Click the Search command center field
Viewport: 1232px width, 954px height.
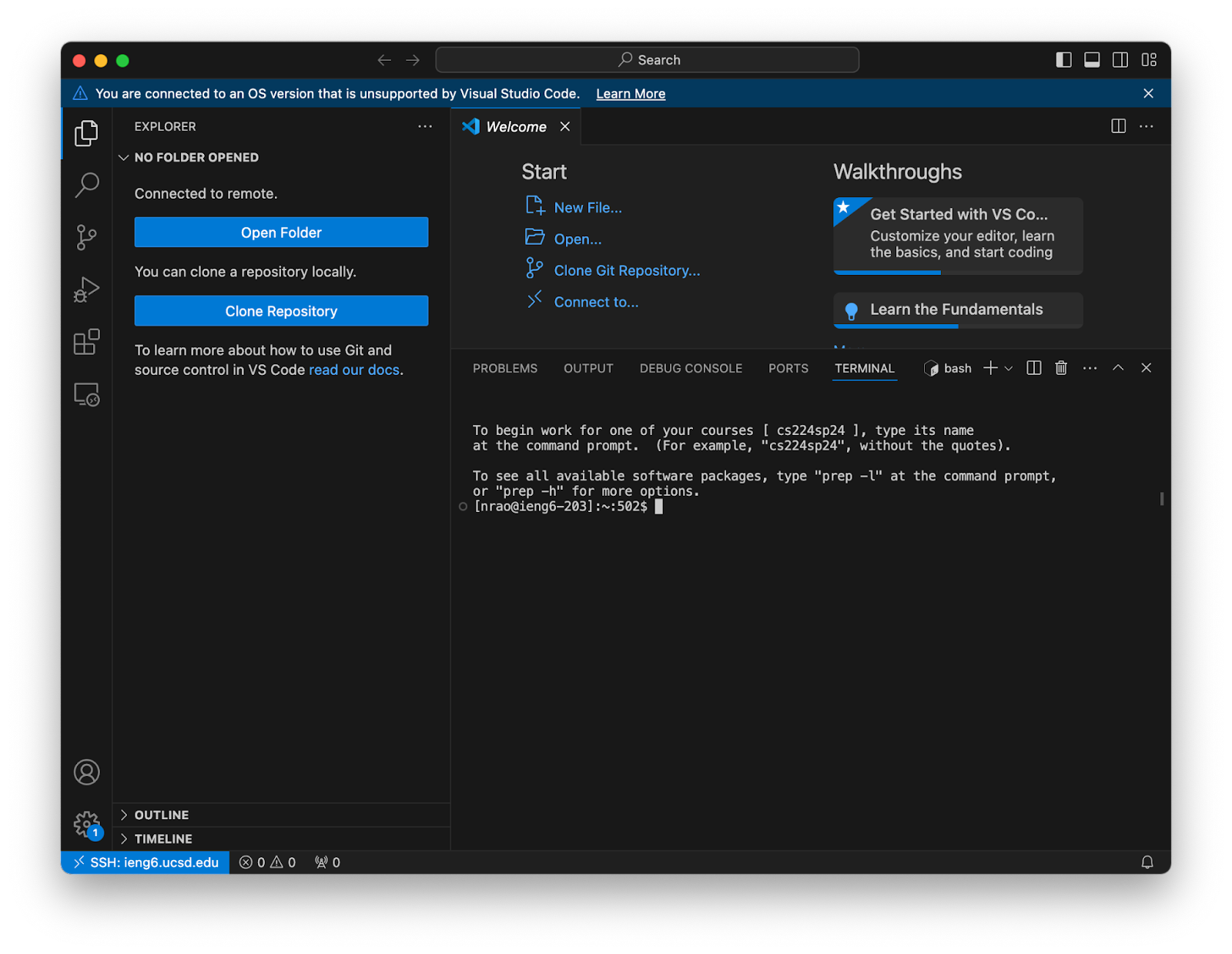[x=647, y=60]
